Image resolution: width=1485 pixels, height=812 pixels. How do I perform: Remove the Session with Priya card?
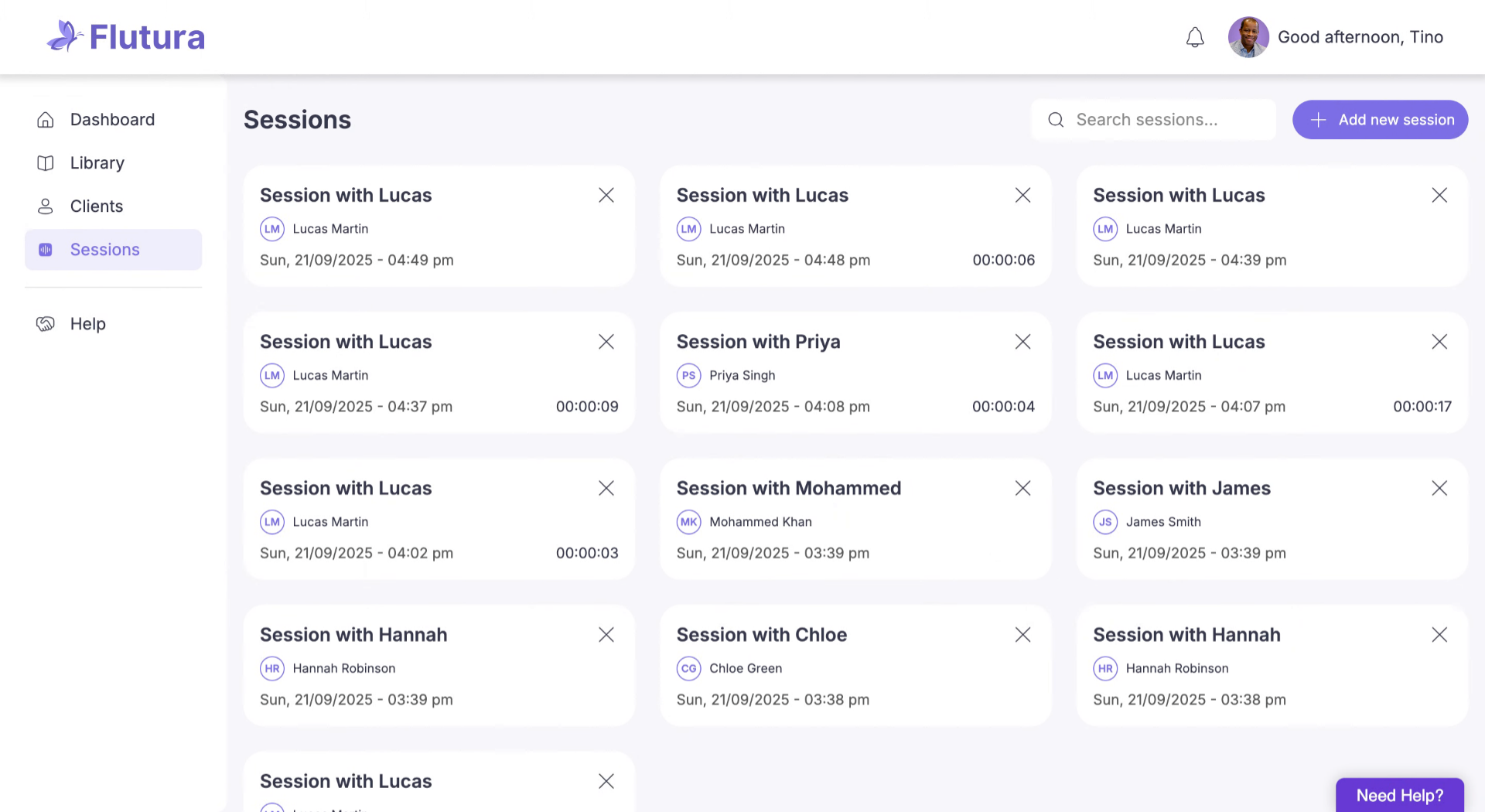1022,342
